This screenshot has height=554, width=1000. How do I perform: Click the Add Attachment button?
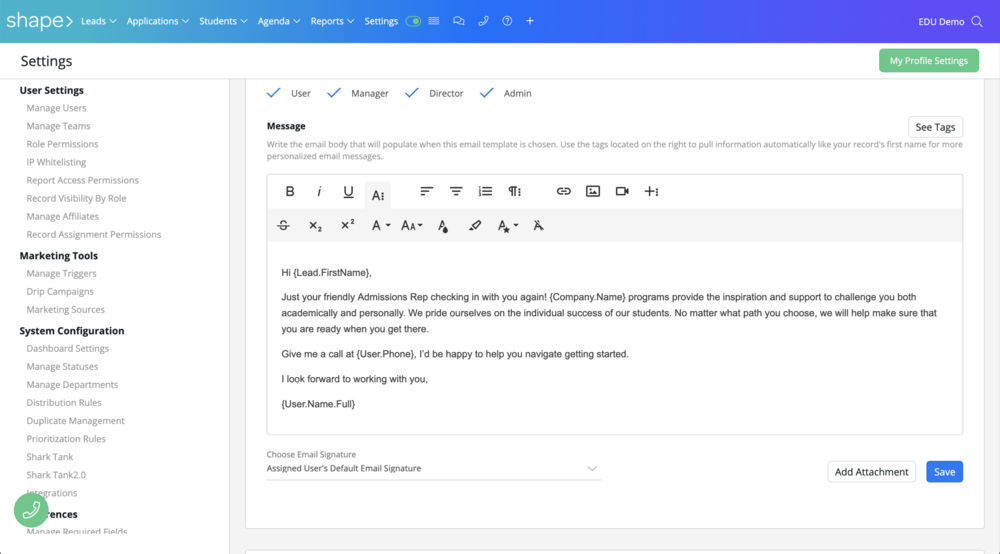point(871,472)
